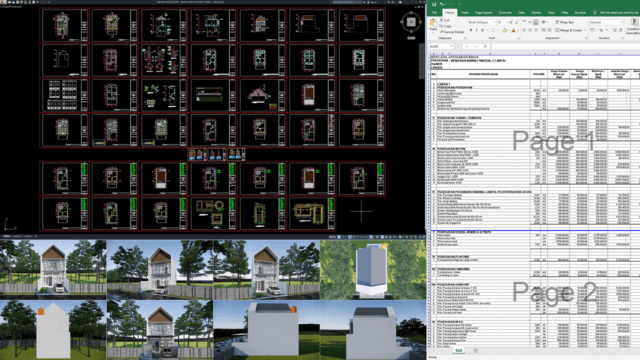The width and height of the screenshot is (640, 360).
Task: Center the cell text horizontally
Action: [x=530, y=30]
